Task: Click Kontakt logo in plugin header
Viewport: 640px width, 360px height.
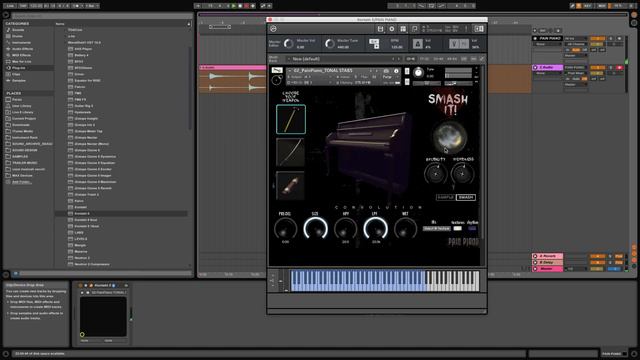Action: [273, 29]
